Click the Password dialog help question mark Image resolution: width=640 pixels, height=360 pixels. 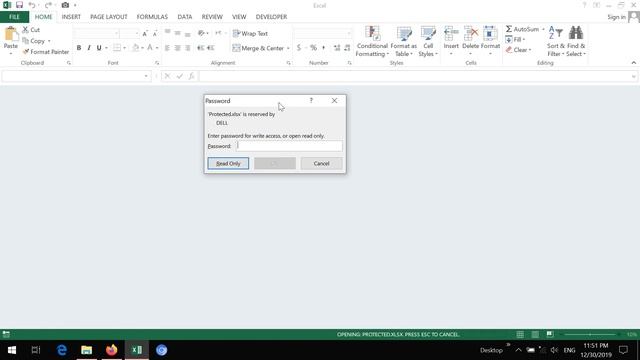[311, 100]
